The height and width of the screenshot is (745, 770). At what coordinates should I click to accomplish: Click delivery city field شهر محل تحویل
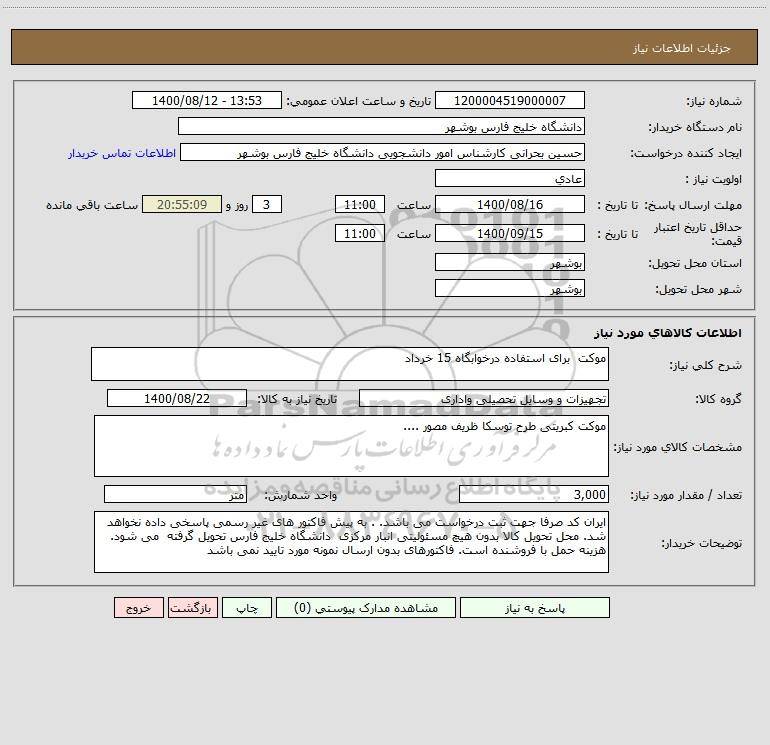pyautogui.click(x=510, y=288)
